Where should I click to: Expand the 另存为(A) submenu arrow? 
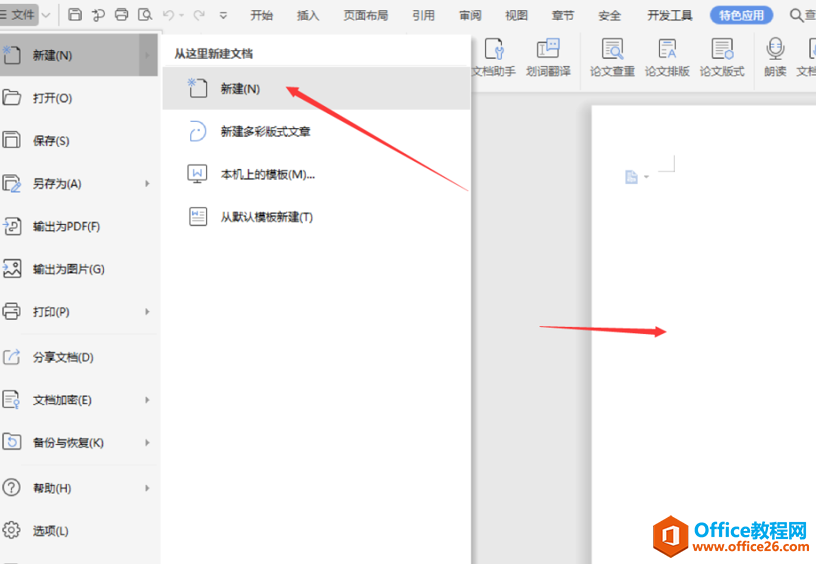click(x=147, y=184)
